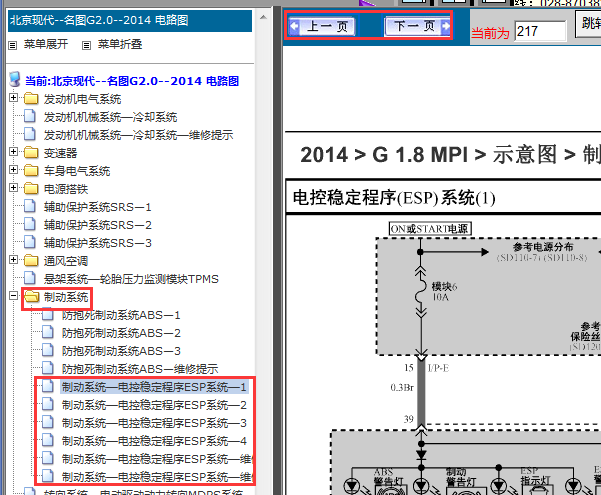601x495 pixels.
Task: Collapse the 制动系统 folder node
Action: 13,296
